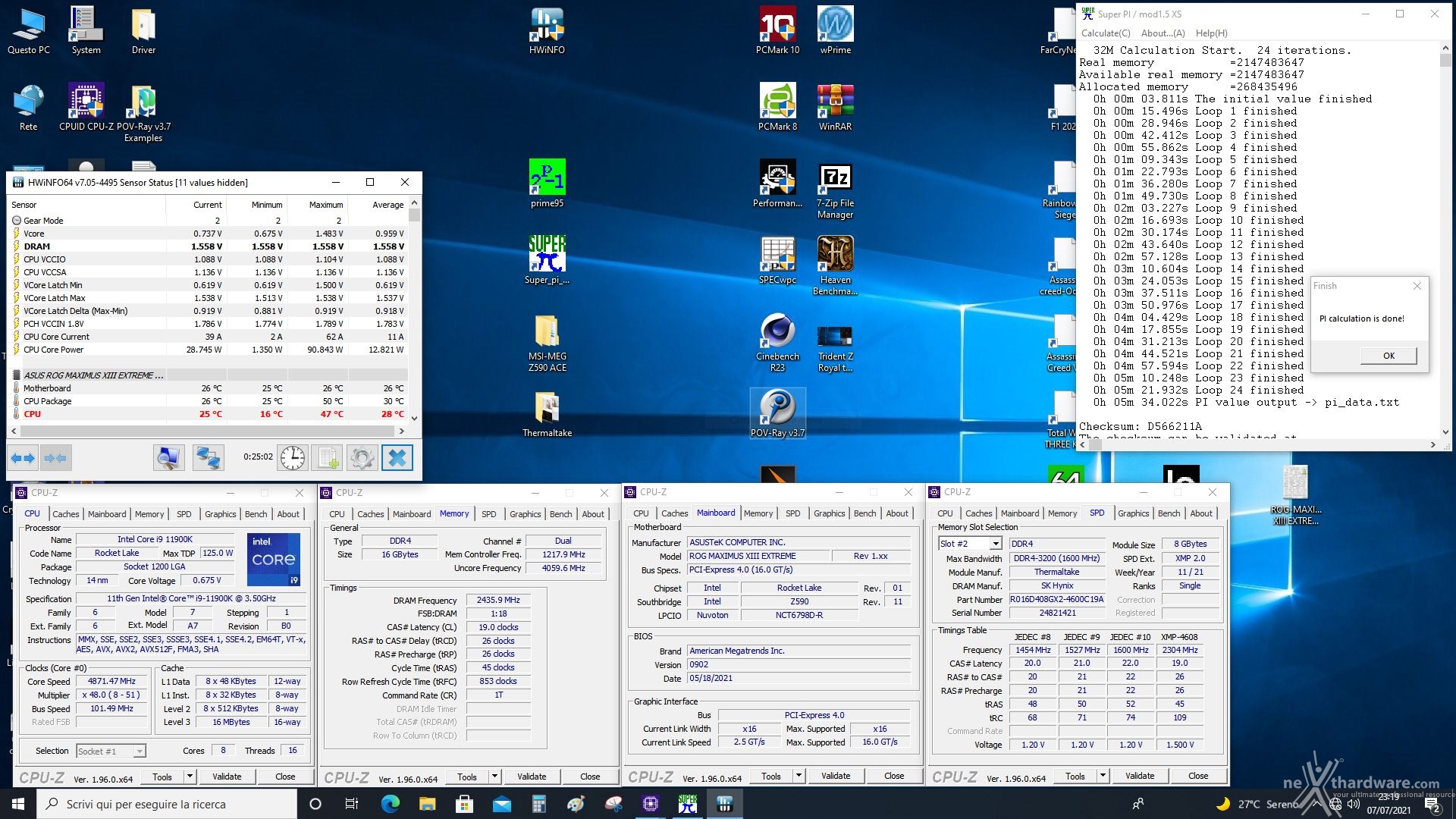Select the active Memory tab in CPU-Z Memory window

454,513
